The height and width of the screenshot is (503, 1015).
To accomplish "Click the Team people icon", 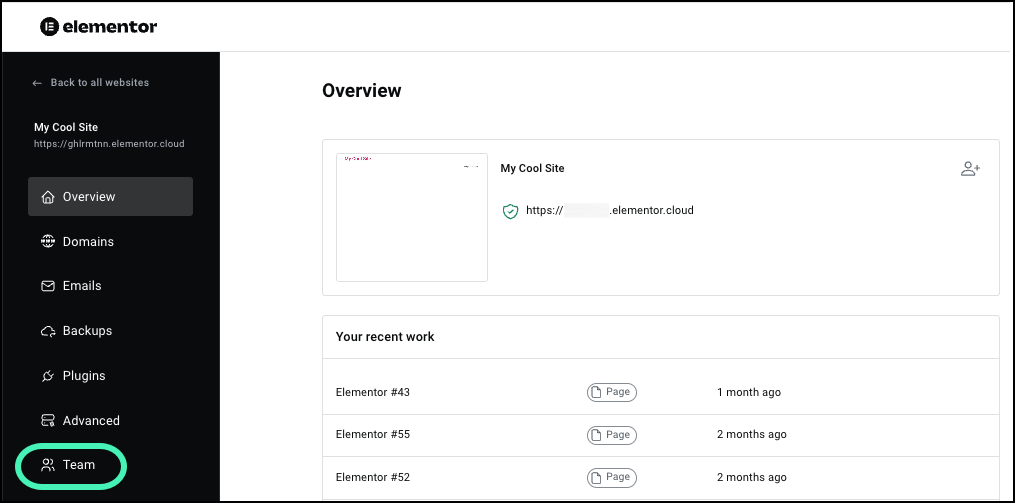I will [48, 465].
